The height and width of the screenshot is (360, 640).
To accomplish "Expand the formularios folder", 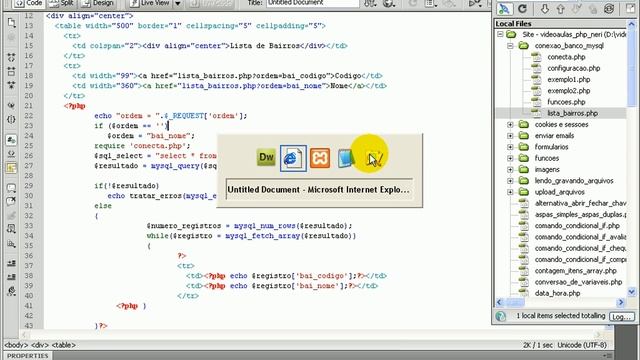I will [x=510, y=147].
